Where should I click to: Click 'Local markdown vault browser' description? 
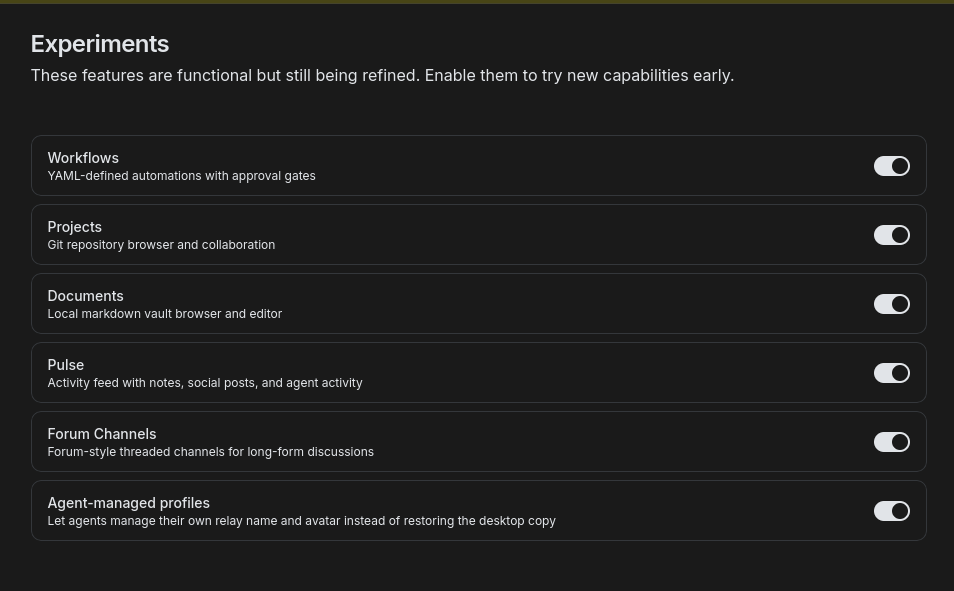tap(165, 314)
